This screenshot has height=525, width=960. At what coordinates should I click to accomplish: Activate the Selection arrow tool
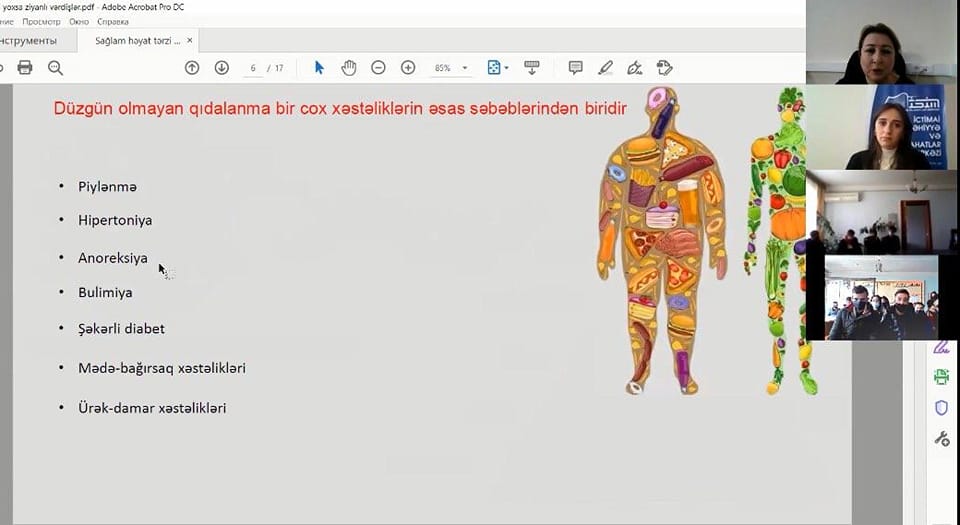(319, 67)
